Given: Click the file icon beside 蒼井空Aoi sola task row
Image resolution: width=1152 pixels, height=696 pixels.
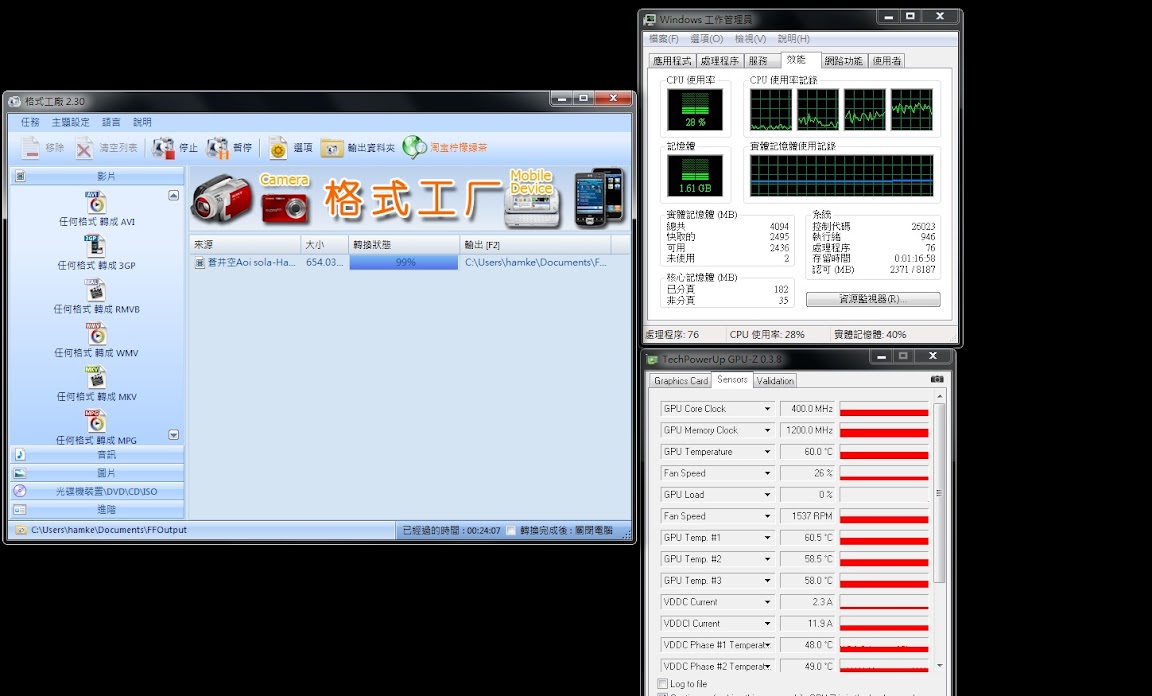Looking at the screenshot, I should (x=199, y=262).
